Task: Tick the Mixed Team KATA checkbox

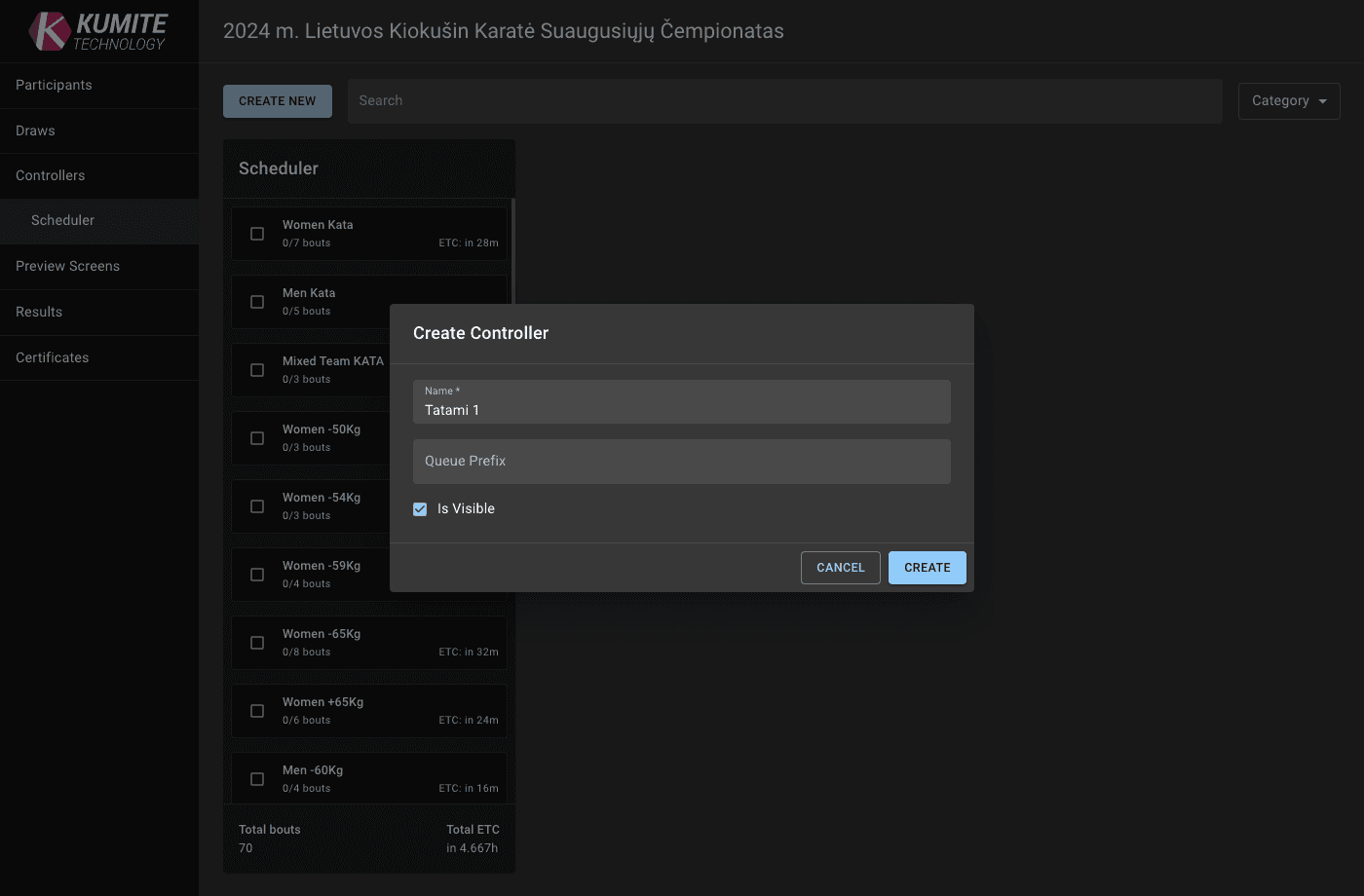Action: (256, 370)
